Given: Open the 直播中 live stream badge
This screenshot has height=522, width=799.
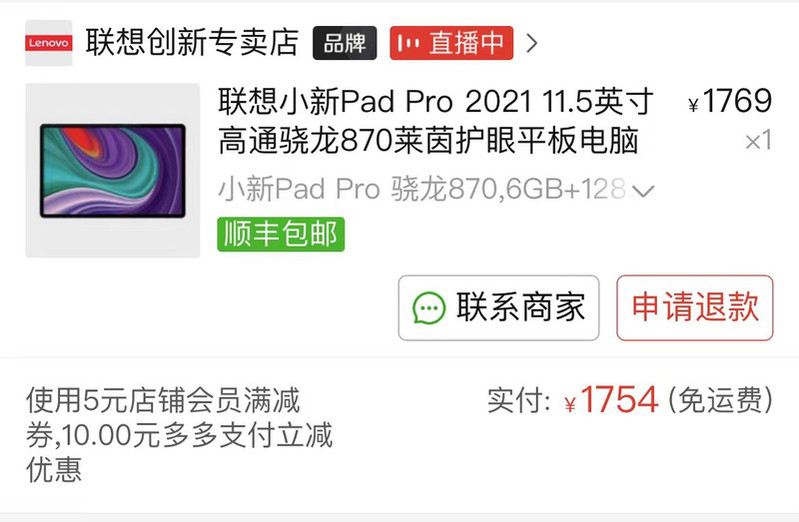Looking at the screenshot, I should click(451, 43).
